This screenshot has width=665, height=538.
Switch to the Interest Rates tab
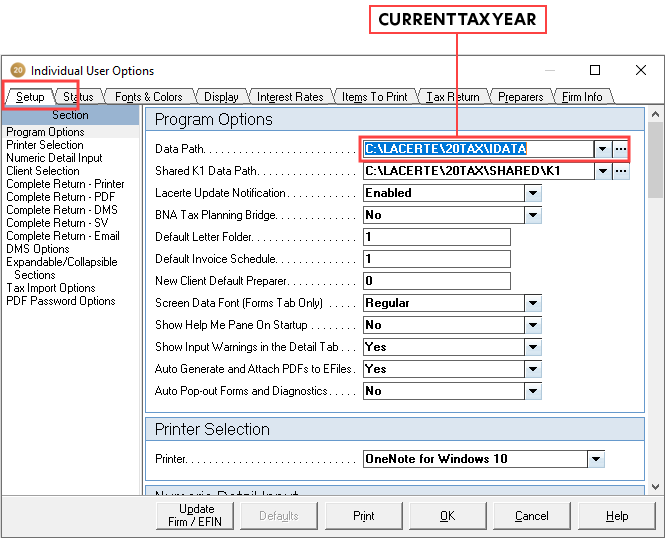(289, 97)
